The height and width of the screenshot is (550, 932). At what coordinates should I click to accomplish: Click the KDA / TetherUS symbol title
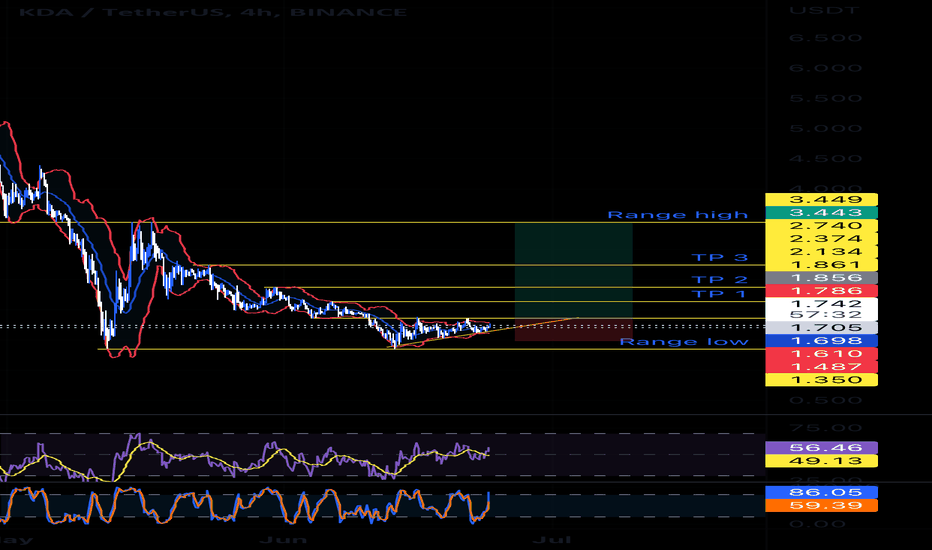click(213, 11)
